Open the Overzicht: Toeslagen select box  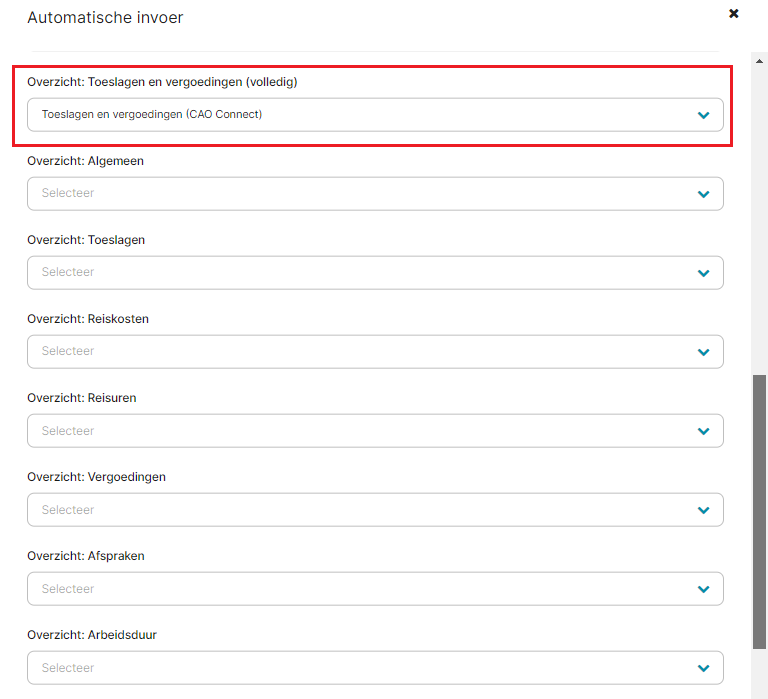(375, 273)
